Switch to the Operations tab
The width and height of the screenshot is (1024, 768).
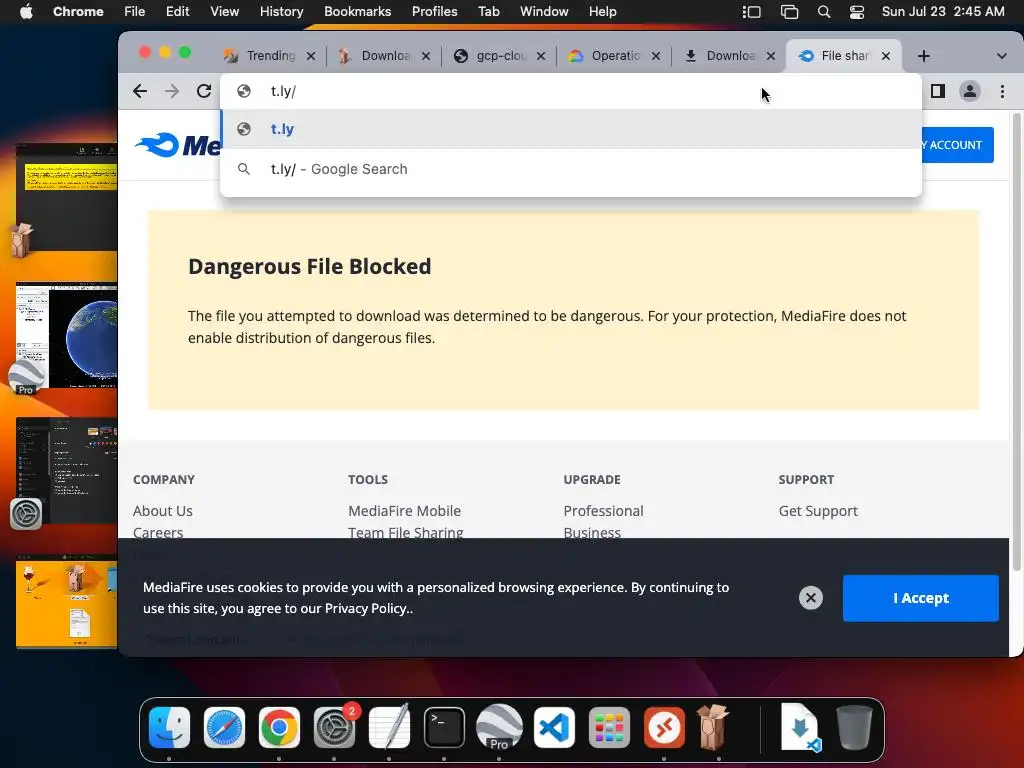click(605, 56)
